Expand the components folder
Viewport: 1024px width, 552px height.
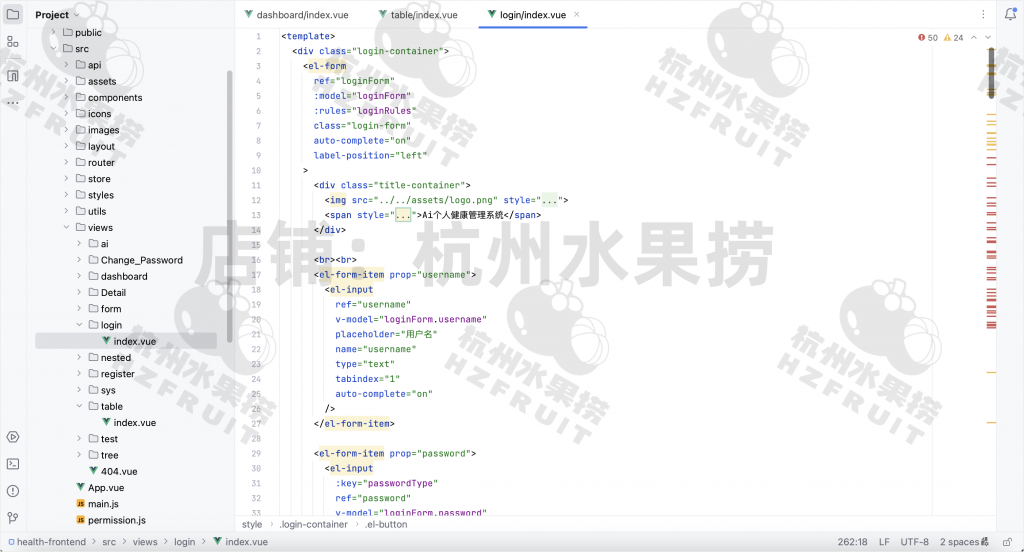(x=66, y=97)
